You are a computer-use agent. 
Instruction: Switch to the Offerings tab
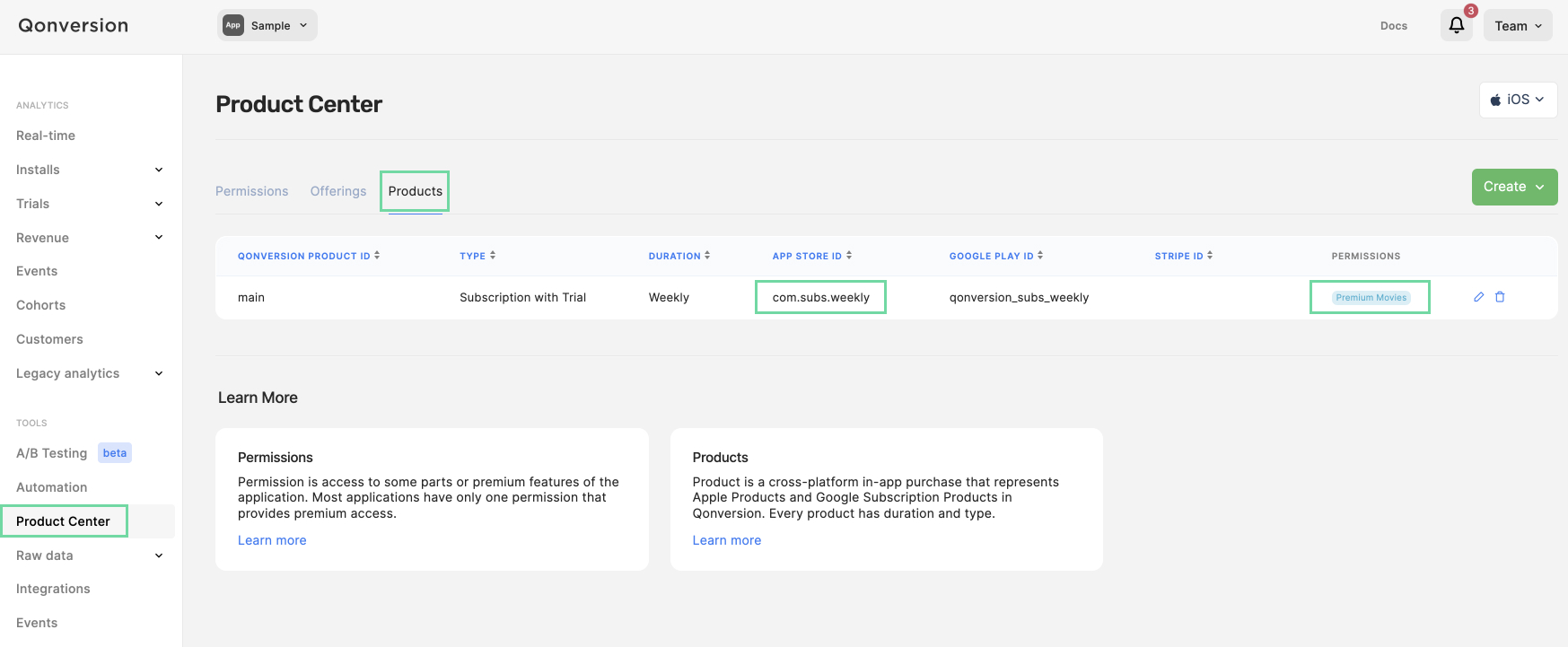coord(338,191)
